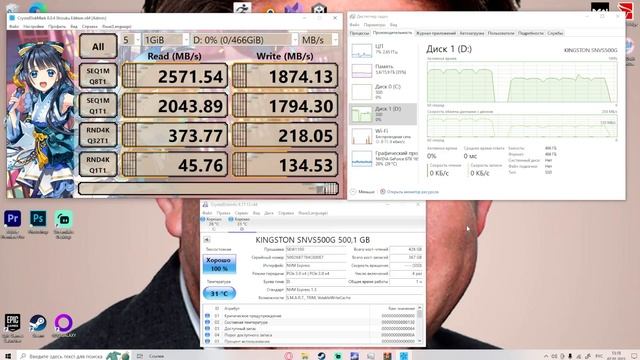This screenshot has height=360, width=640.
Task: Open the Epic Games Launcher desktop icon
Action: click(x=13, y=327)
